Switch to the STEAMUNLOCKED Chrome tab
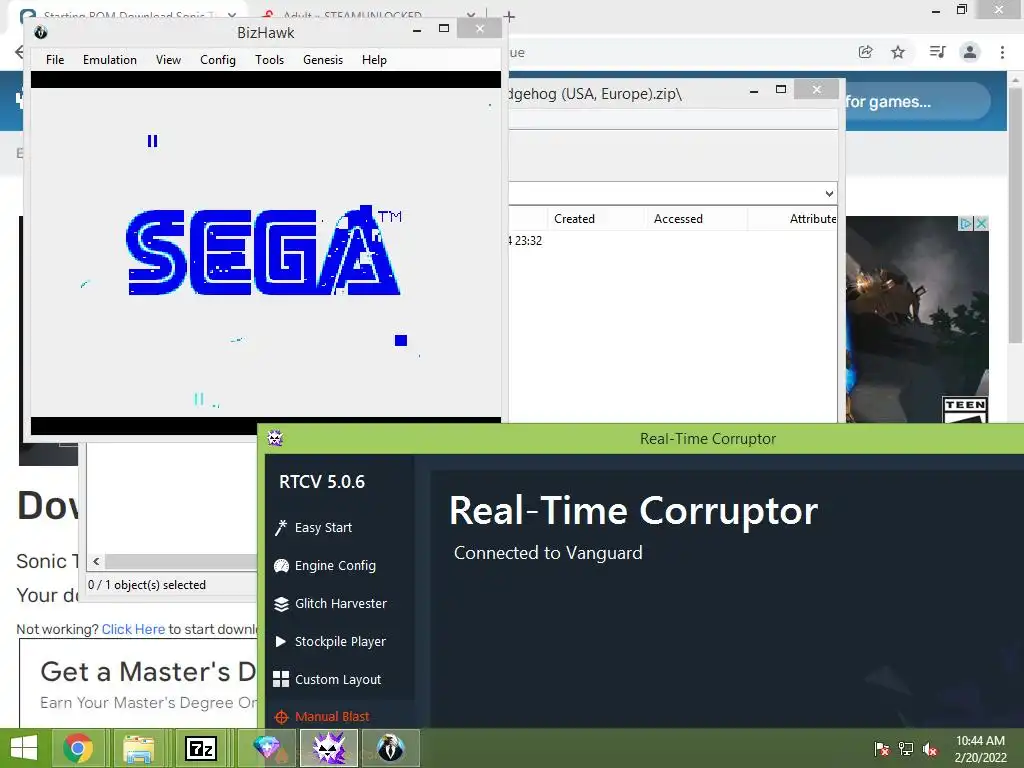This screenshot has height=768, width=1024. pos(353,14)
